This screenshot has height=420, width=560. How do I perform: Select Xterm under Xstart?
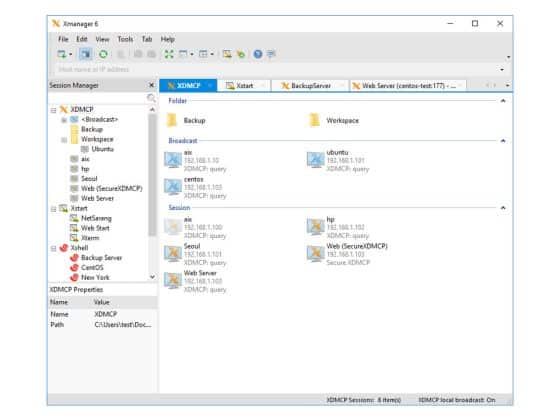coord(90,238)
